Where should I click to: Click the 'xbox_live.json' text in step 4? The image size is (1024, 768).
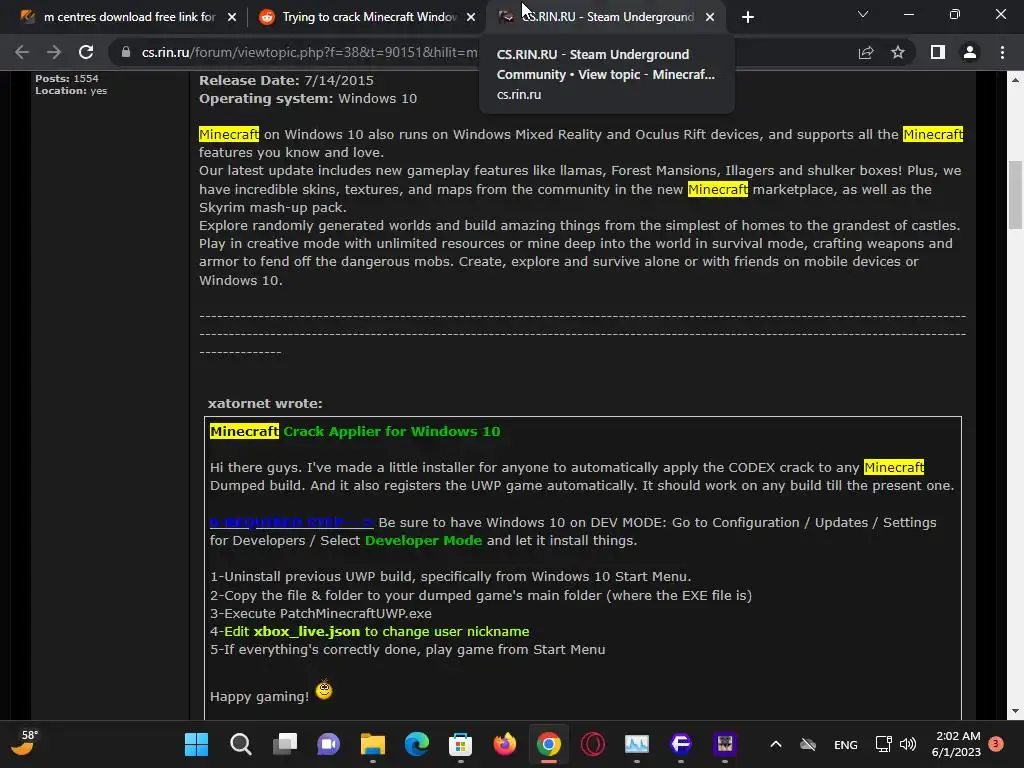click(x=306, y=632)
